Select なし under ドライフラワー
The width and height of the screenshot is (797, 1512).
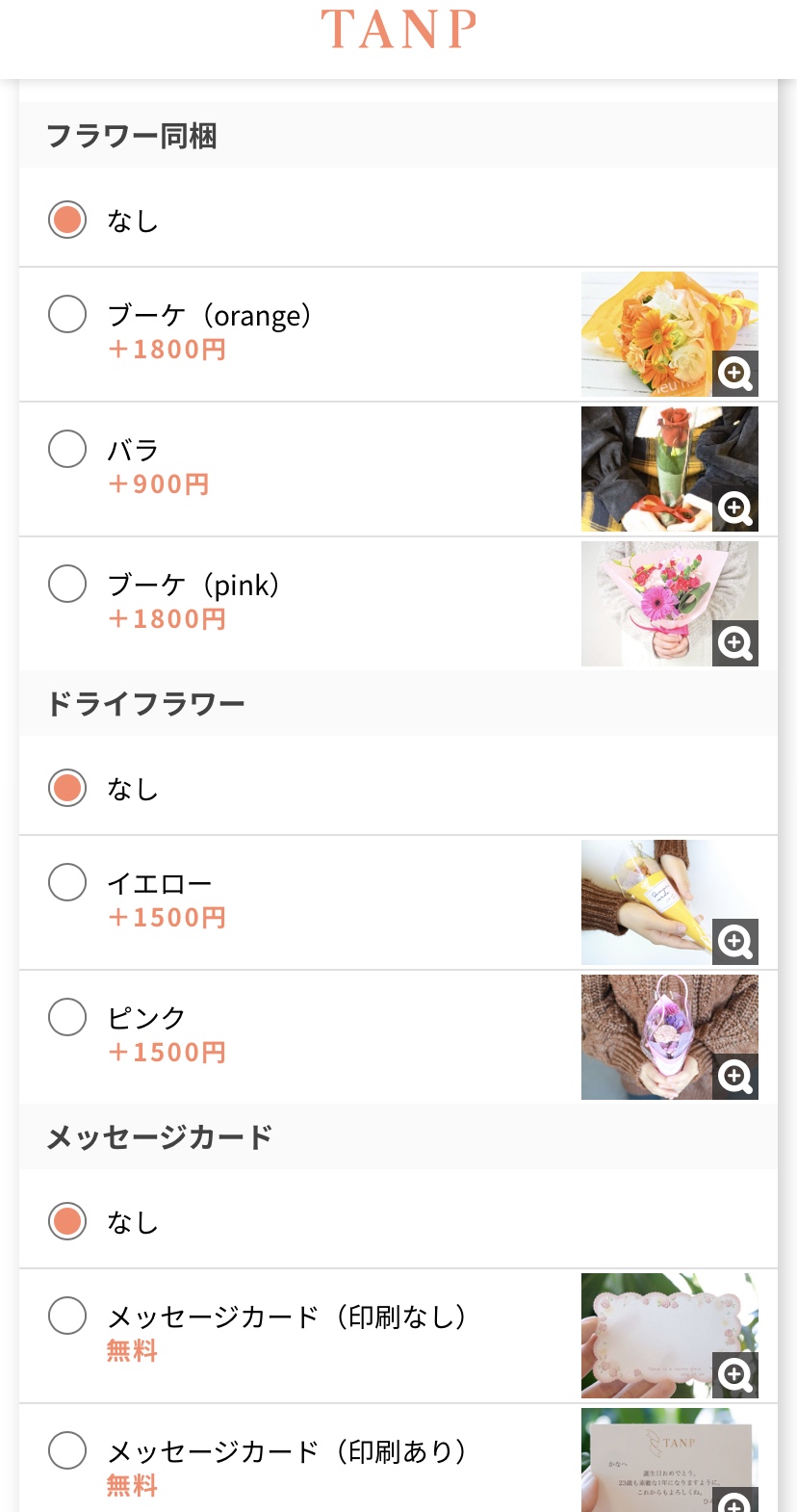click(67, 788)
